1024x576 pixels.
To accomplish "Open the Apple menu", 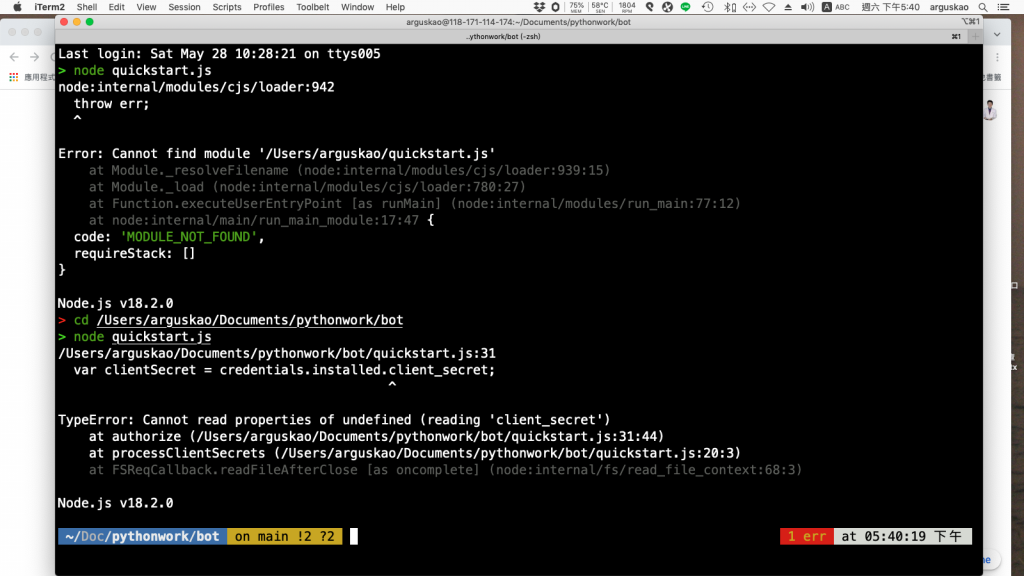I will coord(18,7).
